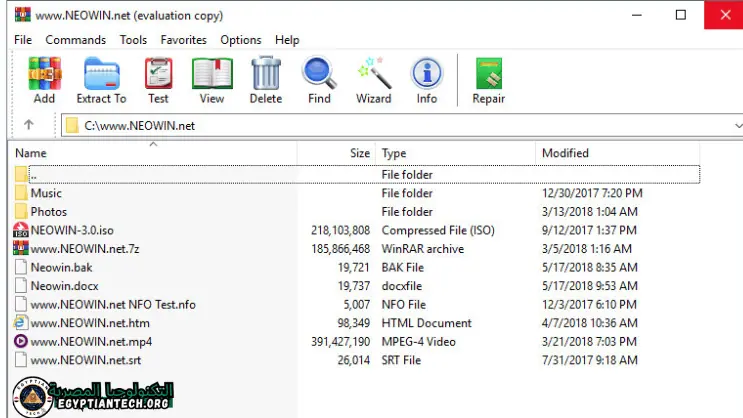Sort by the Type column header

[455, 153]
